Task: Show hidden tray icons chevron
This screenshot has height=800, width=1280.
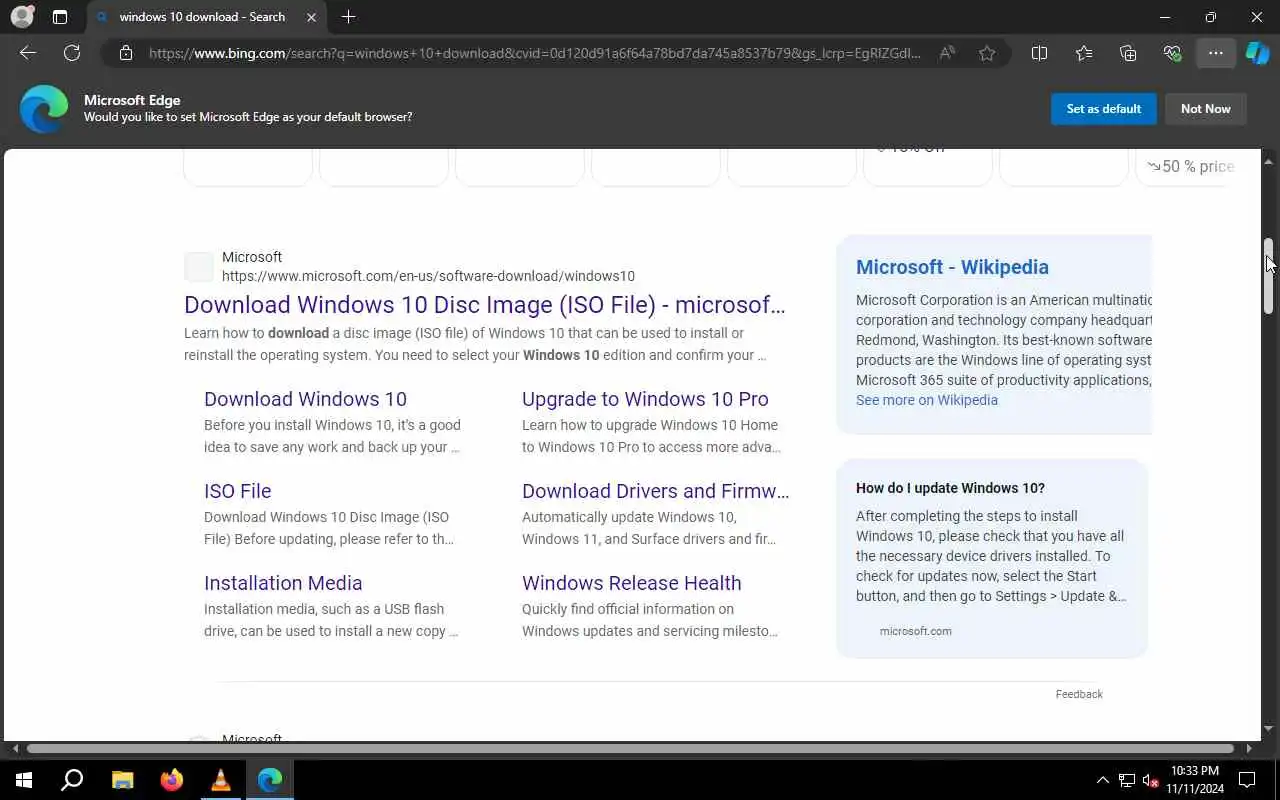Action: 1103,780
